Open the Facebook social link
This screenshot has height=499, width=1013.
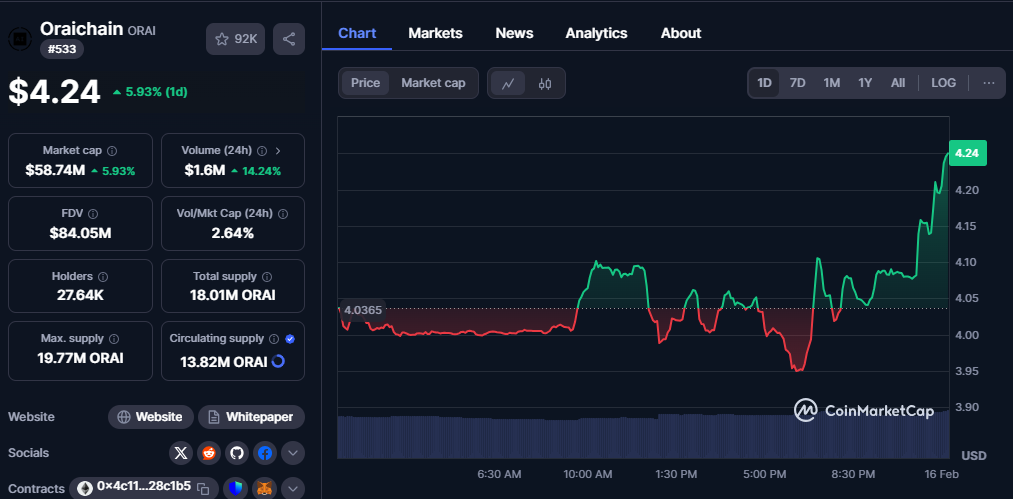[265, 453]
